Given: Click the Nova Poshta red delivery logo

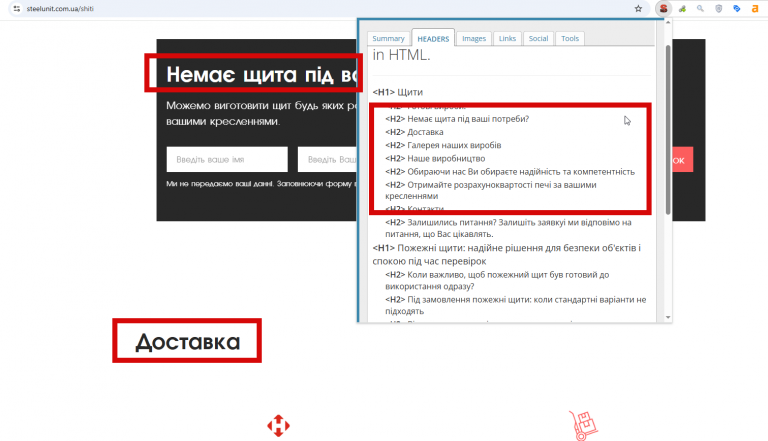Looking at the screenshot, I should [x=278, y=425].
